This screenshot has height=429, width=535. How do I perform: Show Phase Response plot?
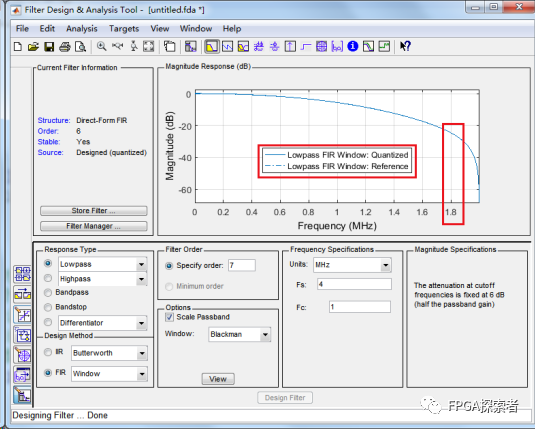coord(228,46)
